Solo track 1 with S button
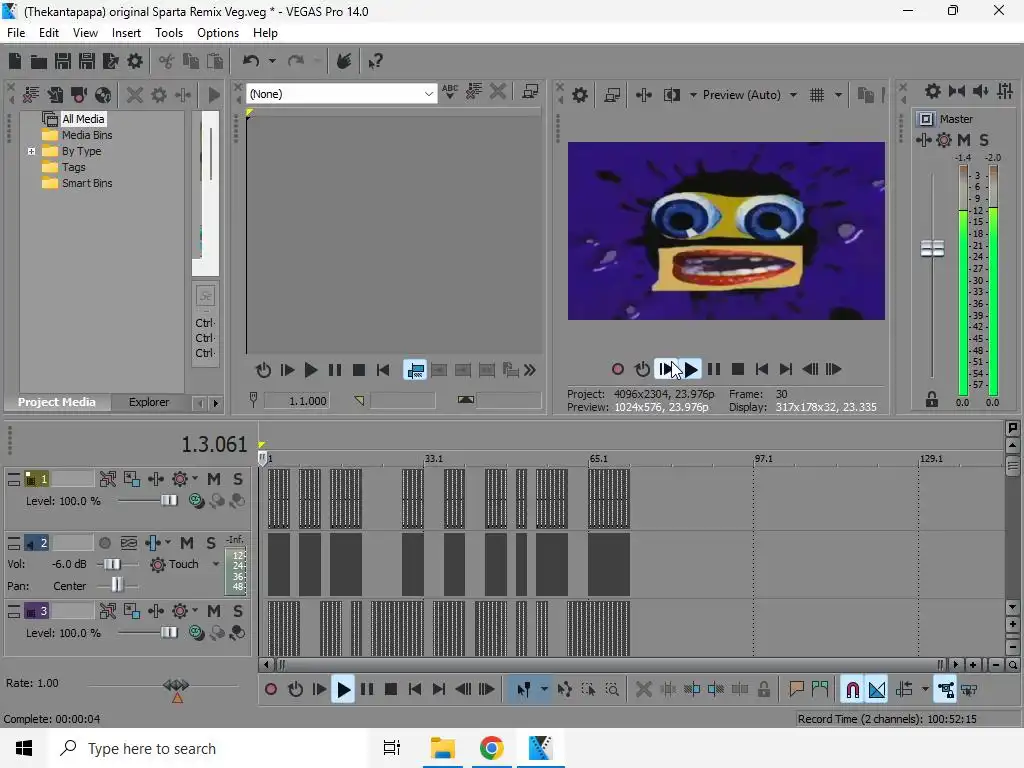 point(238,479)
